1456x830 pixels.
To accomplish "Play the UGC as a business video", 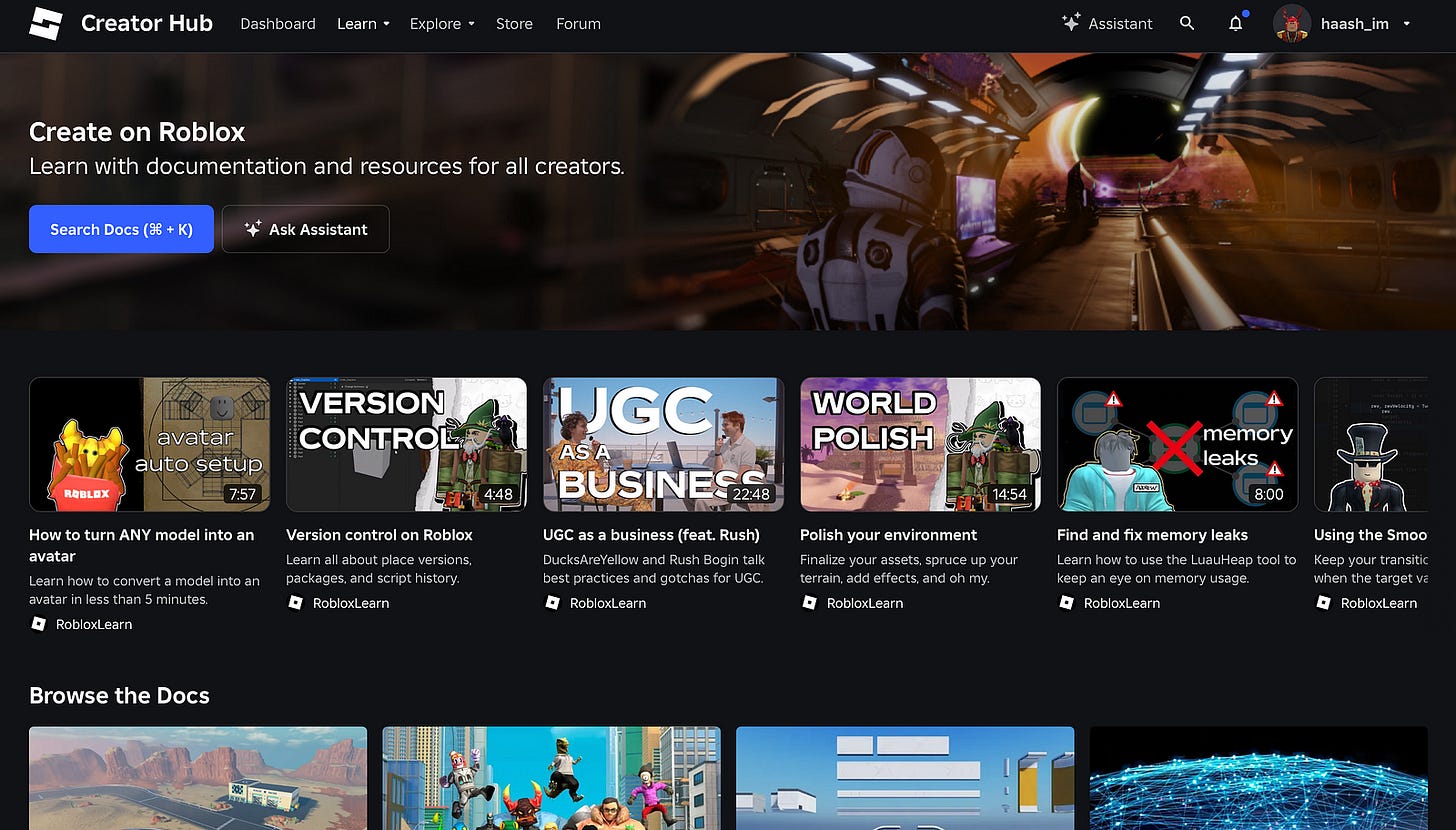I will [663, 444].
